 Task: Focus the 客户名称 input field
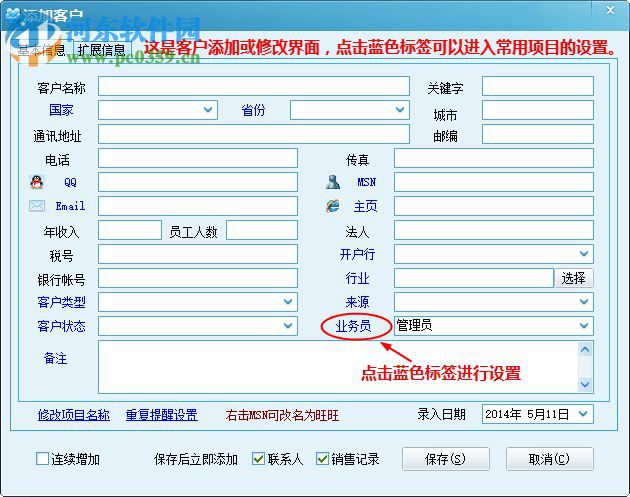(254, 86)
